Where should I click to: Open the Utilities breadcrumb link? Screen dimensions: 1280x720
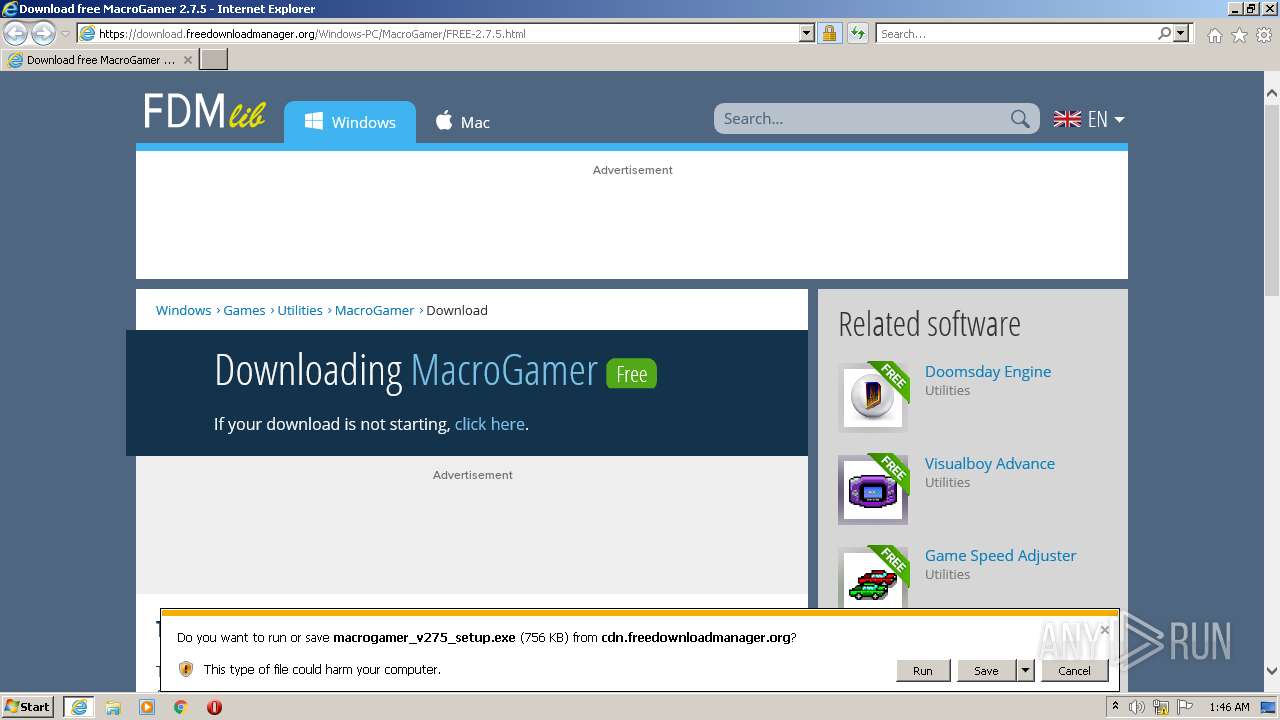tap(300, 310)
